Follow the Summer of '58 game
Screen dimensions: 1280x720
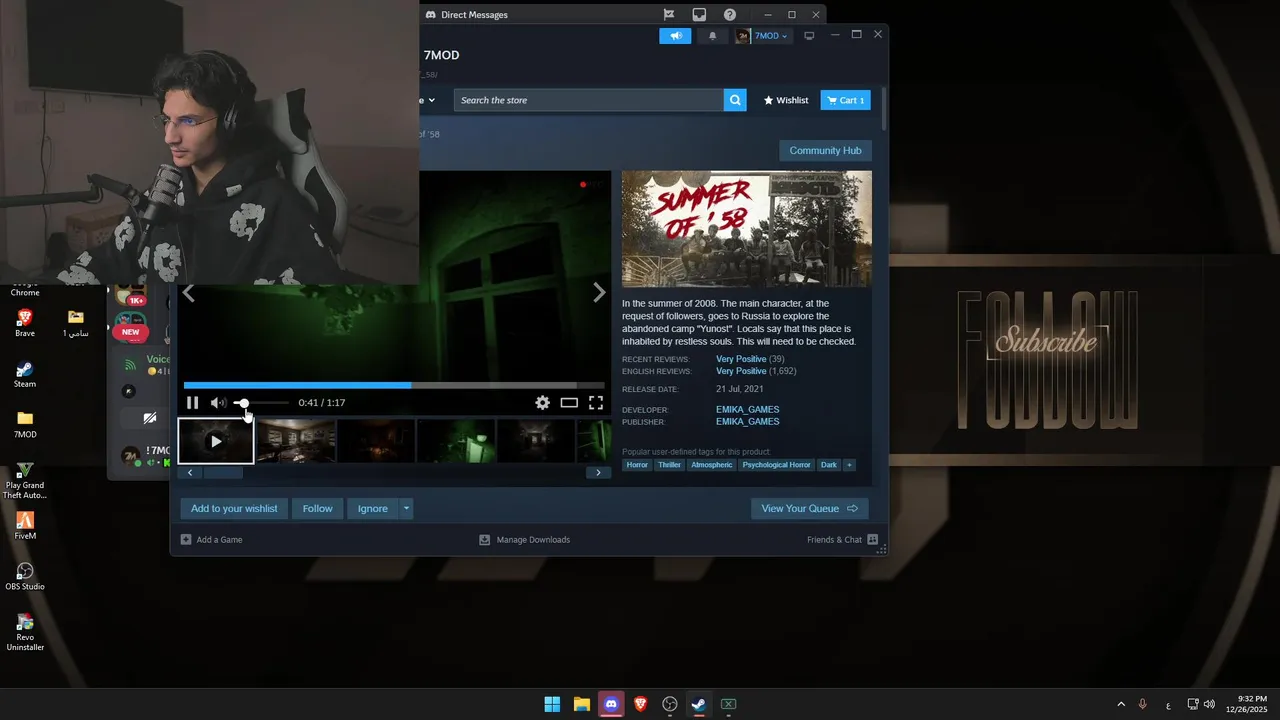(317, 508)
